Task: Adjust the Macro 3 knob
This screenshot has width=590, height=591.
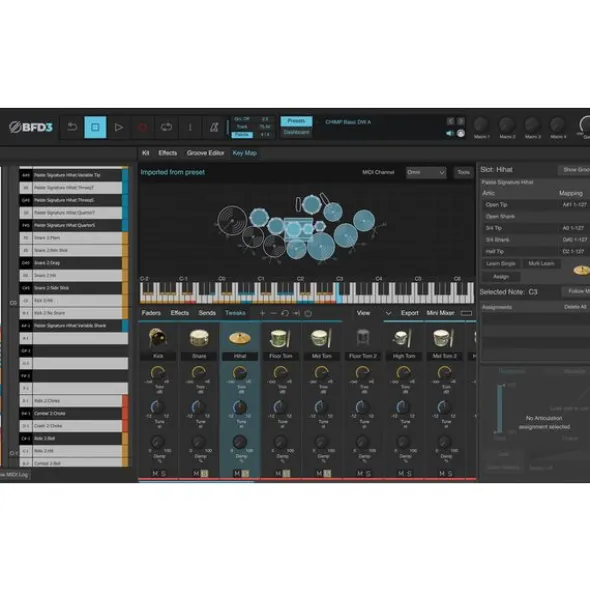Action: (x=532, y=124)
